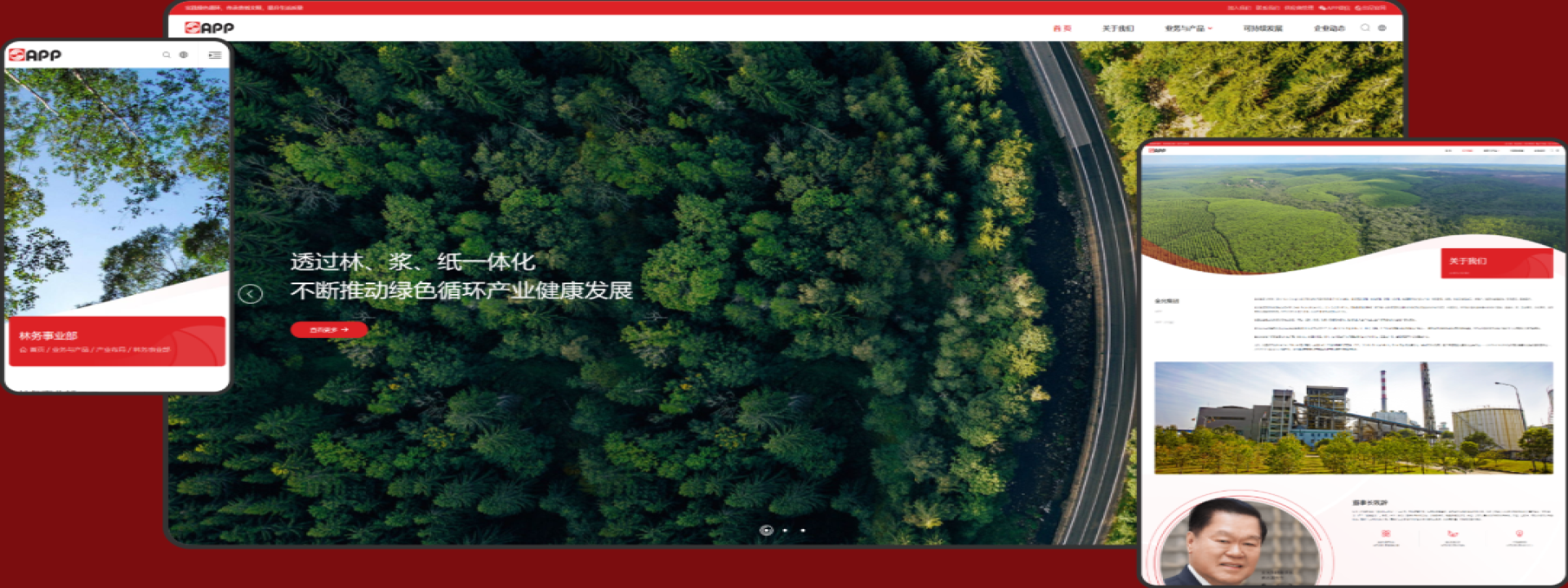Screen dimensions: 1568x588
Task: Click the left icon under 董事长致辞 section
Action: (x=1386, y=533)
